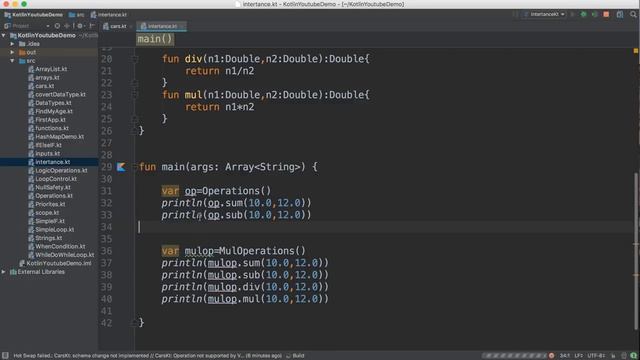Click KotlinYoutubeDemo in the navigation breadcrumb
Screen dimensions: 640x360
(x=33, y=15)
